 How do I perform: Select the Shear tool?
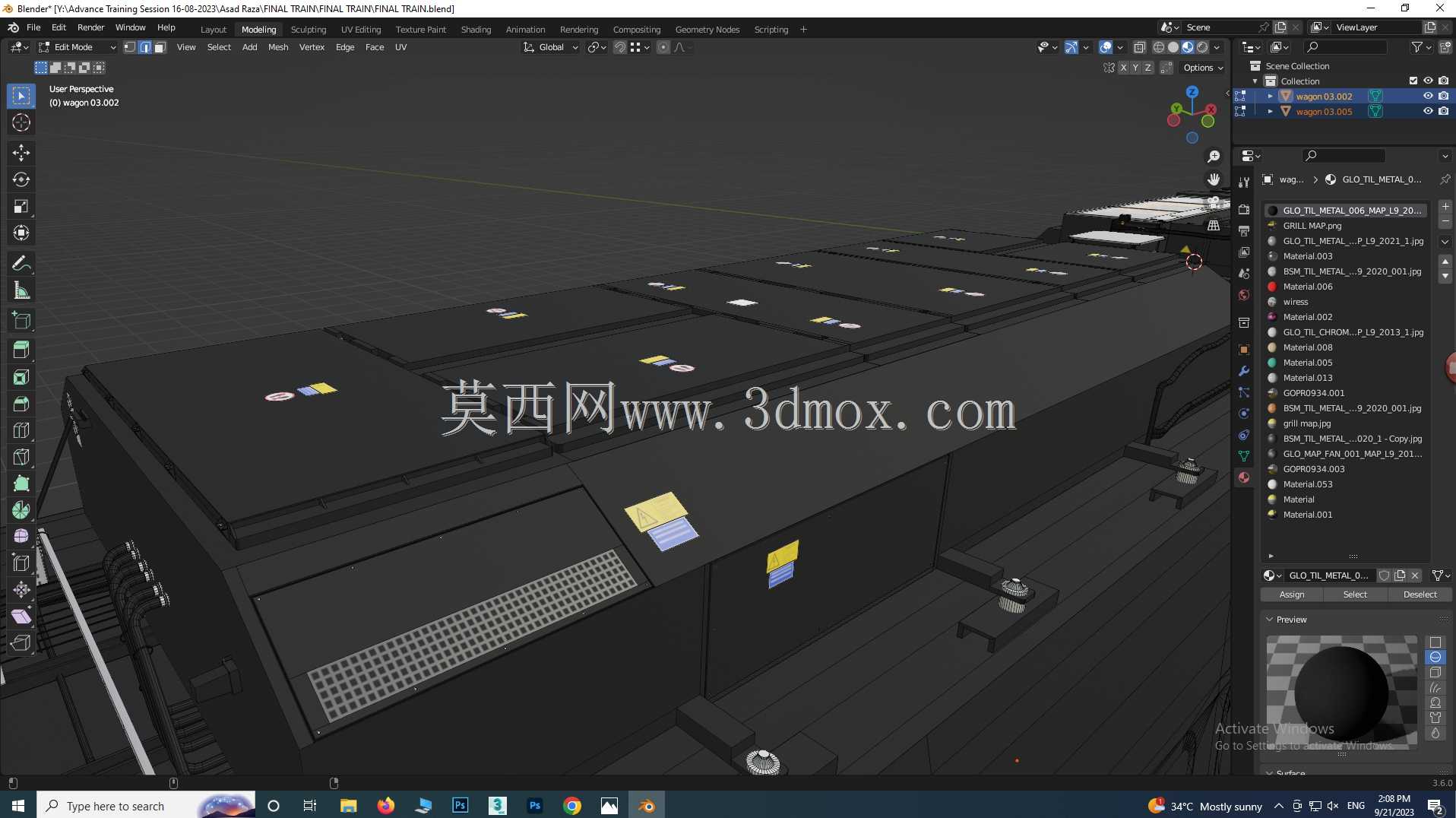21,617
